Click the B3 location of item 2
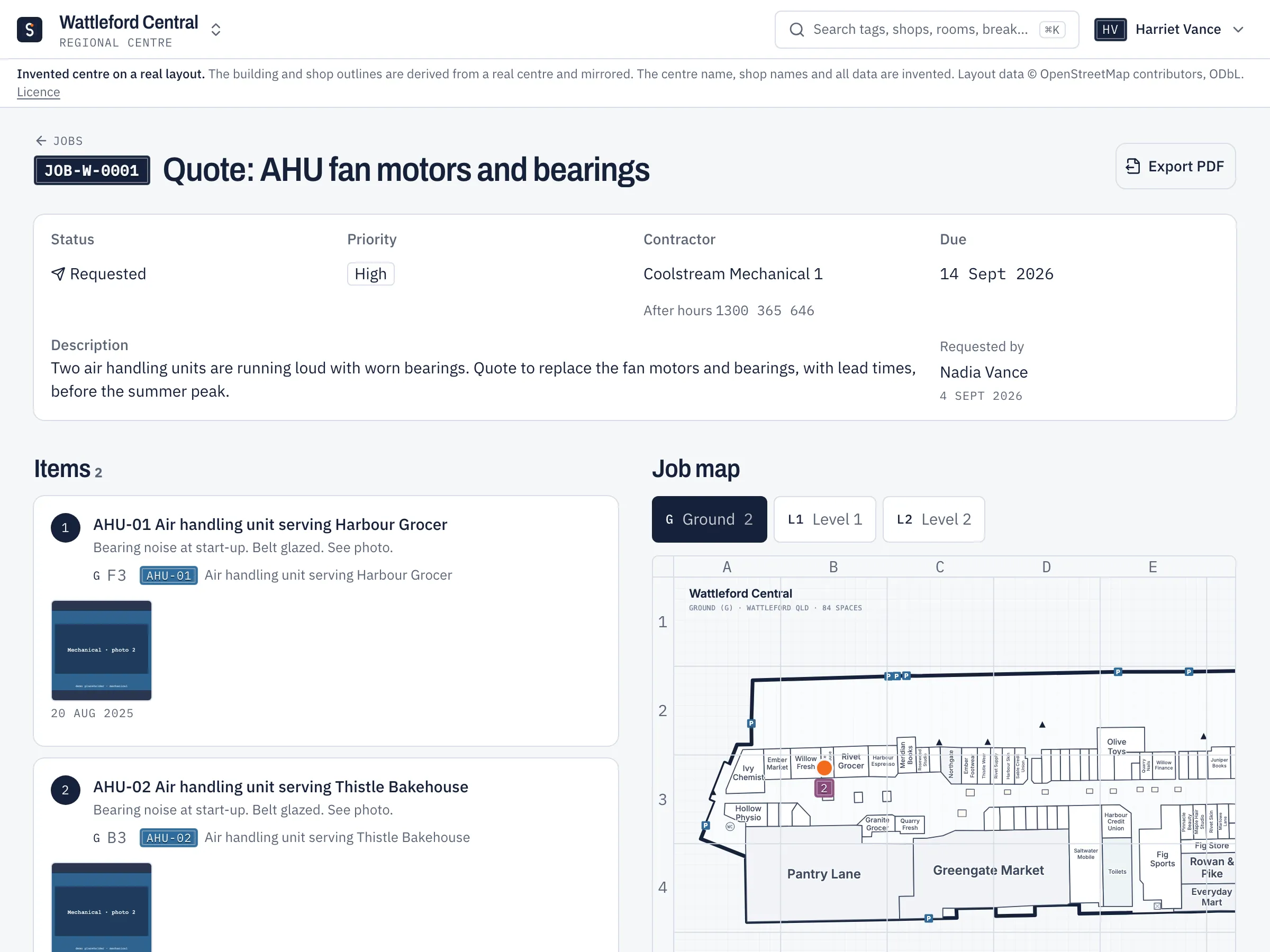Viewport: 1270px width, 952px height. coord(116,838)
